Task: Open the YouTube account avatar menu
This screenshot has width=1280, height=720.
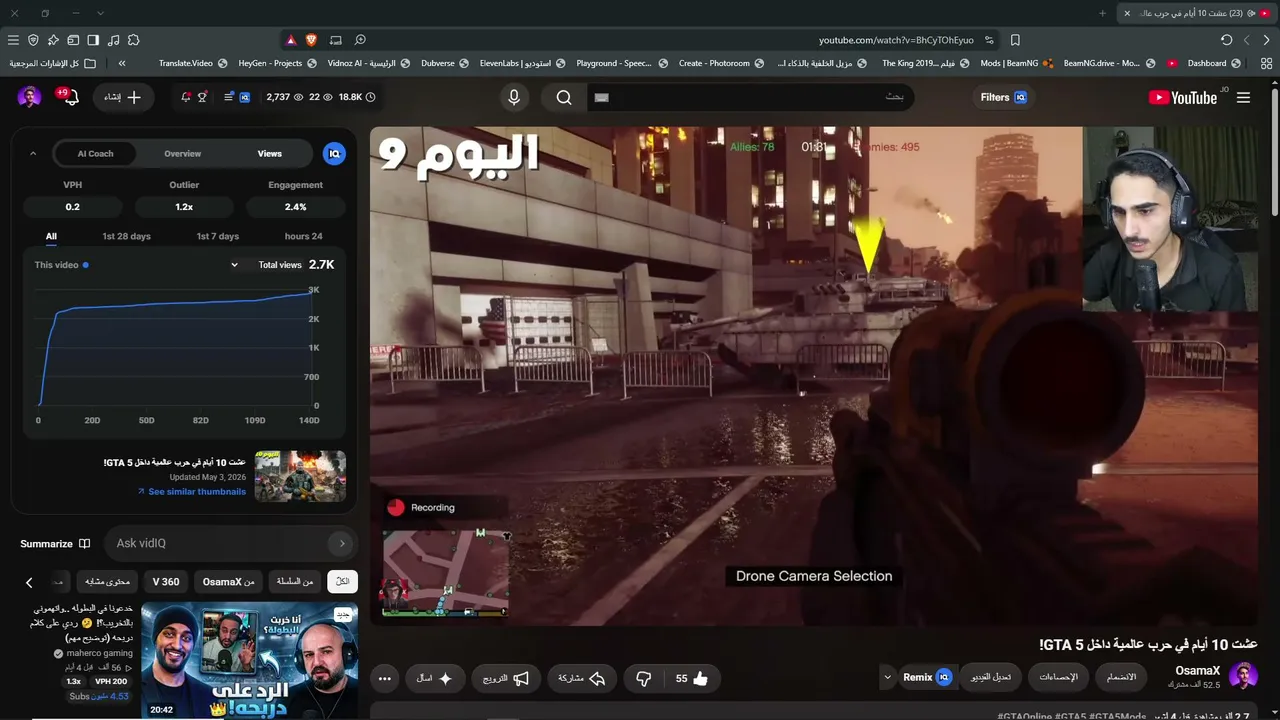Action: click(x=29, y=97)
